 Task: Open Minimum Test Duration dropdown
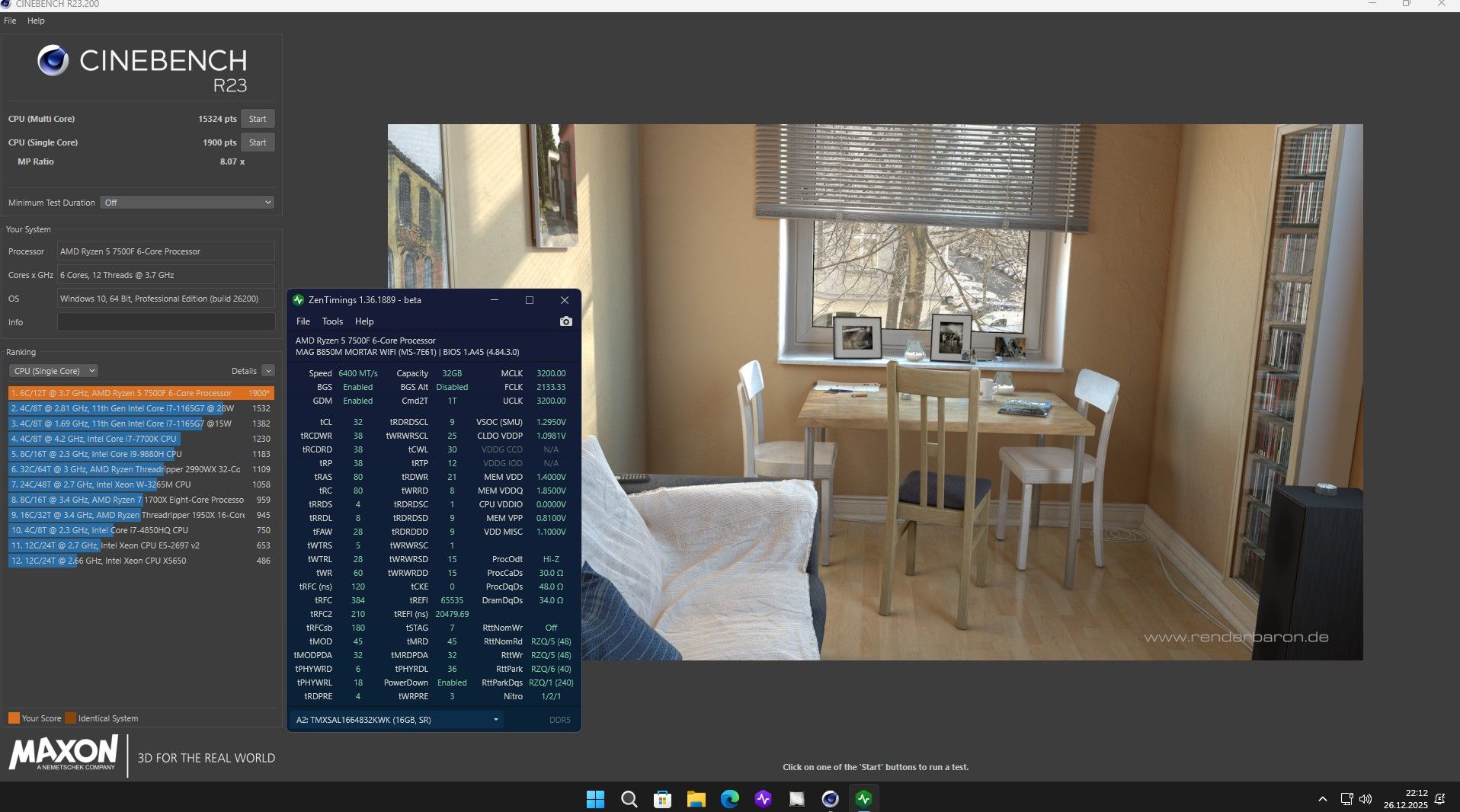[187, 203]
